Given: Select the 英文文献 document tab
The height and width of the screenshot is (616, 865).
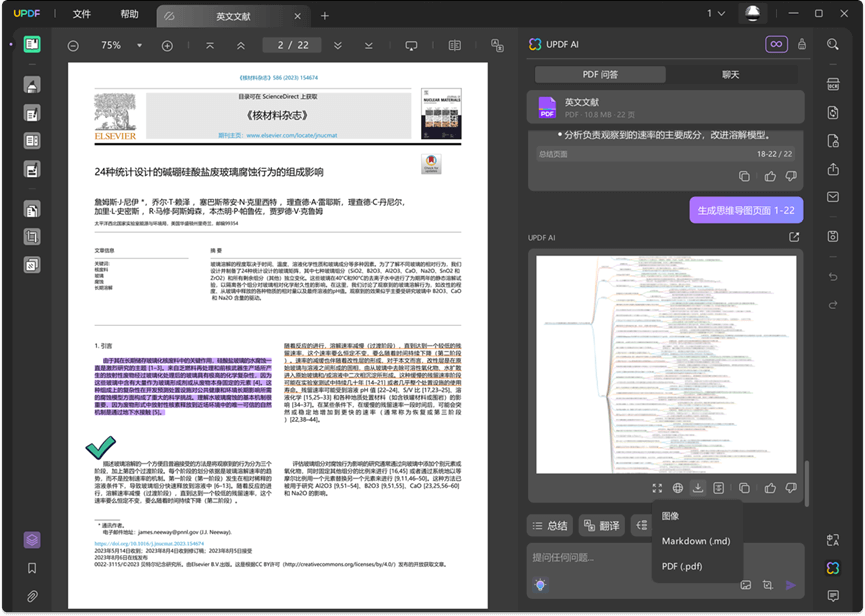Looking at the screenshot, I should (x=233, y=17).
